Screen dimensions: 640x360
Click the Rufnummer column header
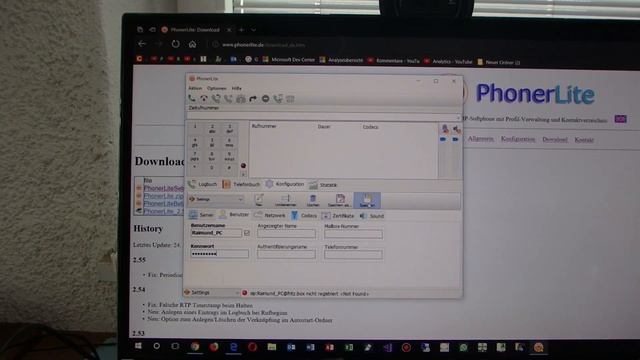coord(264,126)
